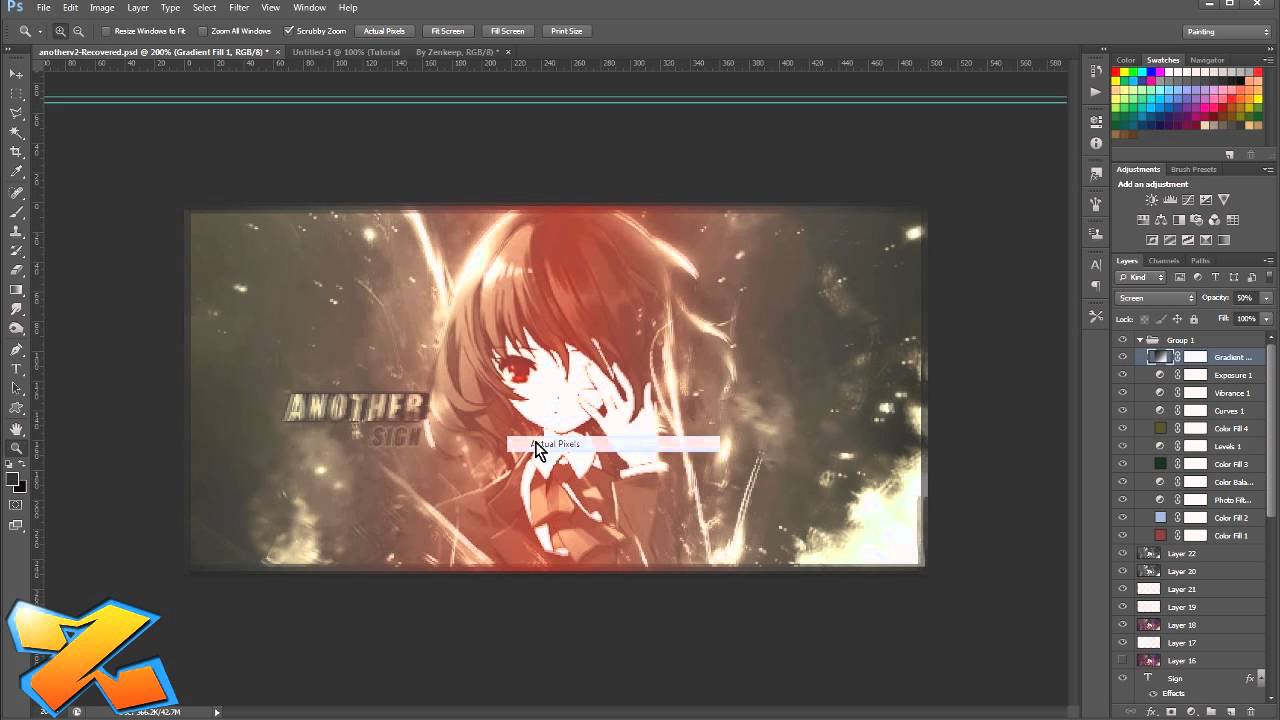1280x720 pixels.
Task: Click the Zoom In magnifier option
Action: coord(61,31)
